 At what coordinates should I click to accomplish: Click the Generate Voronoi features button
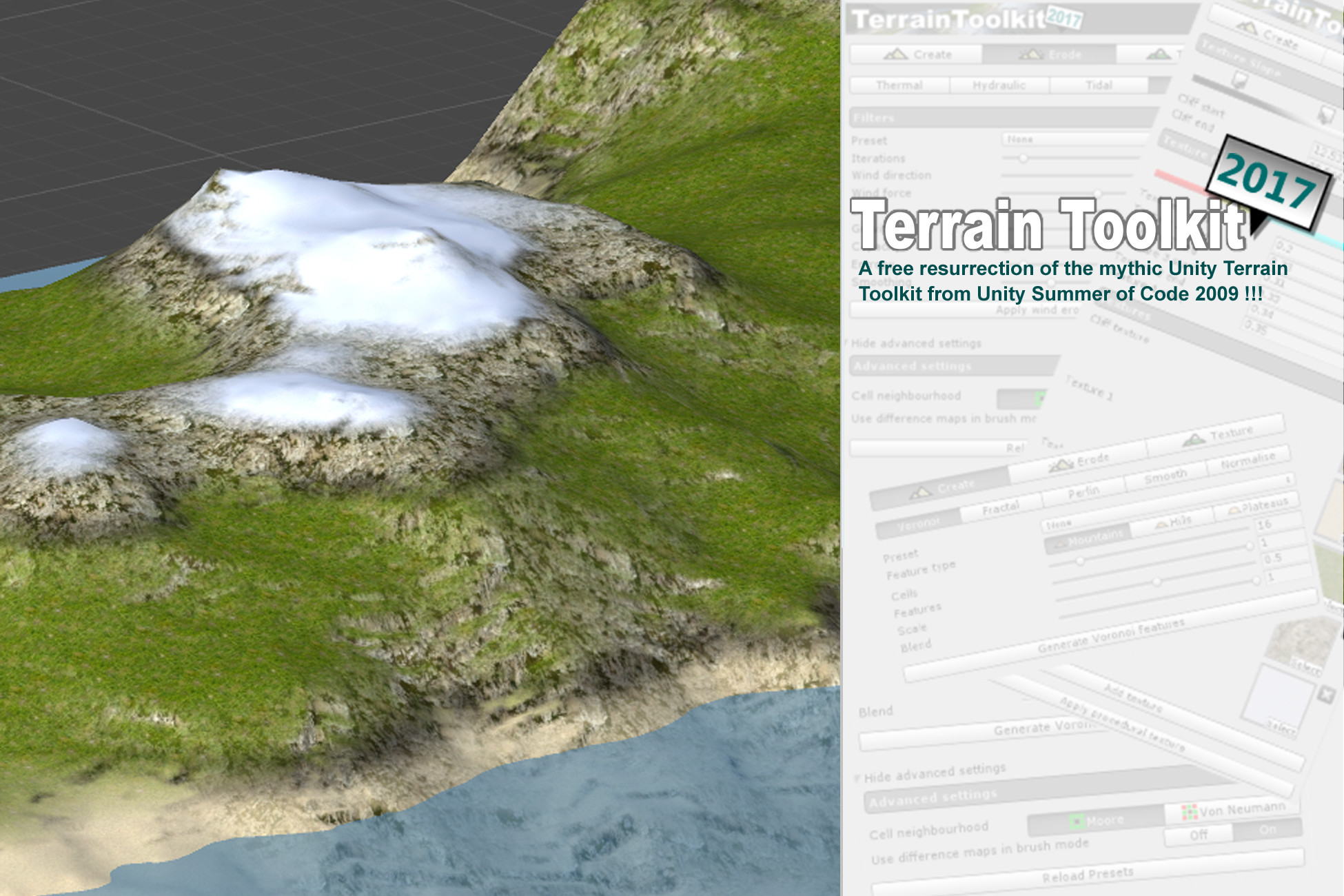pos(1110,636)
